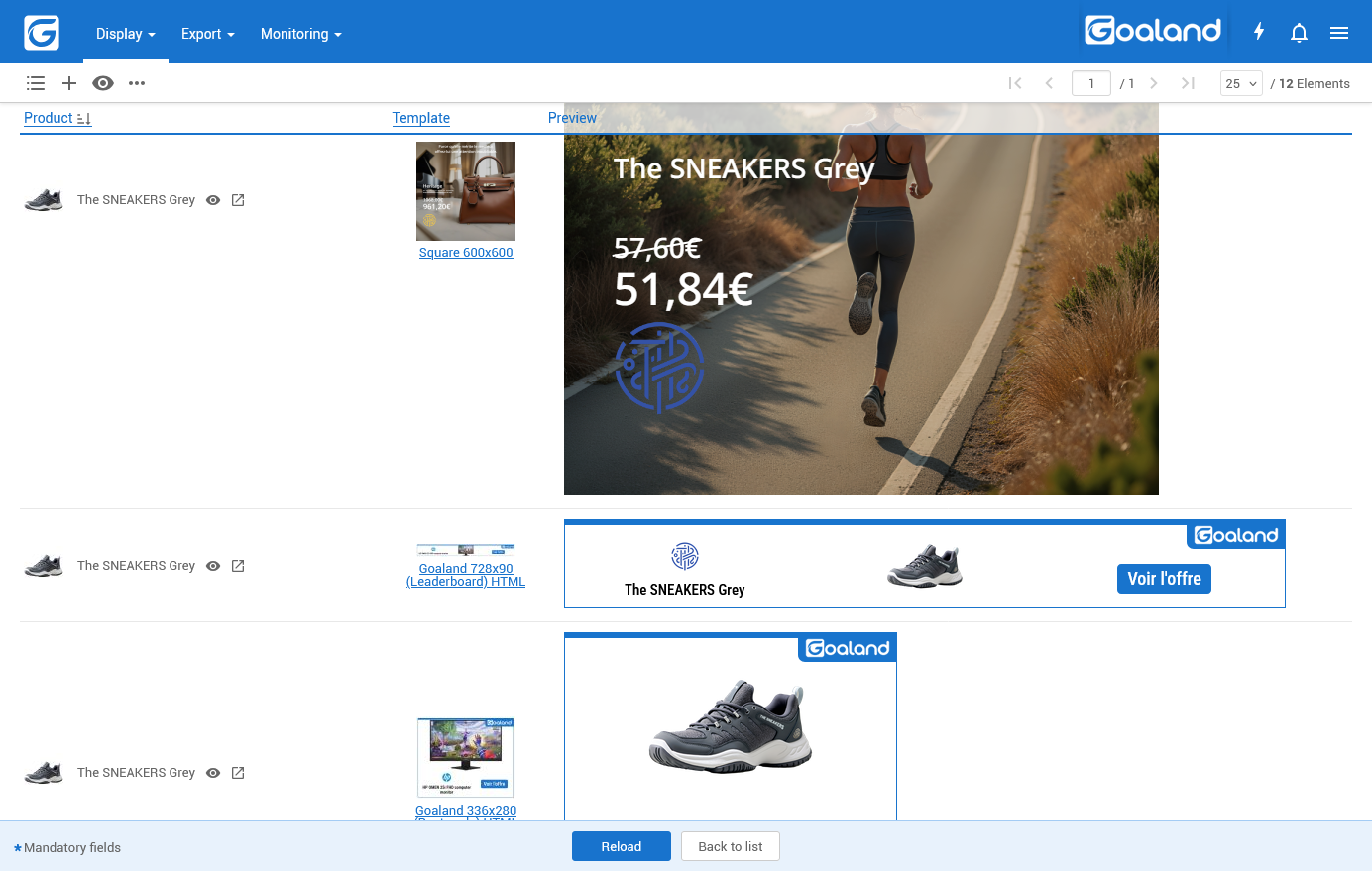The height and width of the screenshot is (871, 1372).
Task: Go to the first page
Action: tap(1015, 83)
